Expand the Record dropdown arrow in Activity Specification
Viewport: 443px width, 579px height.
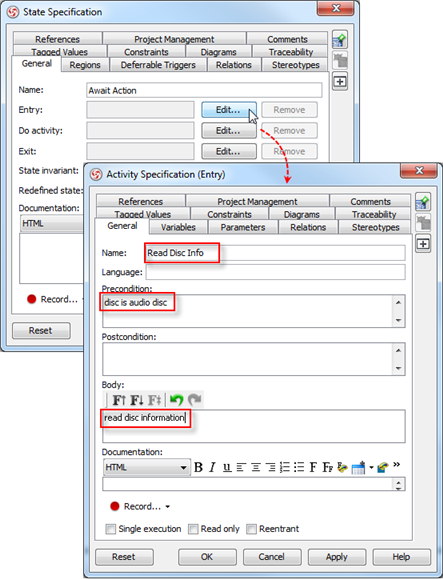click(168, 507)
